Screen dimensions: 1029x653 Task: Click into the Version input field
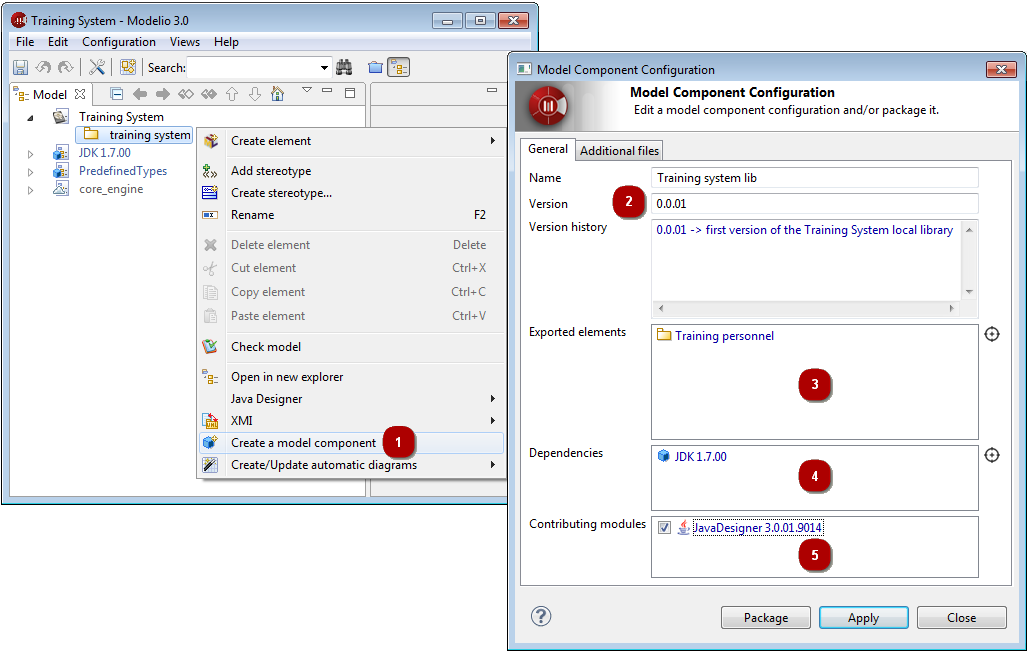click(x=813, y=204)
